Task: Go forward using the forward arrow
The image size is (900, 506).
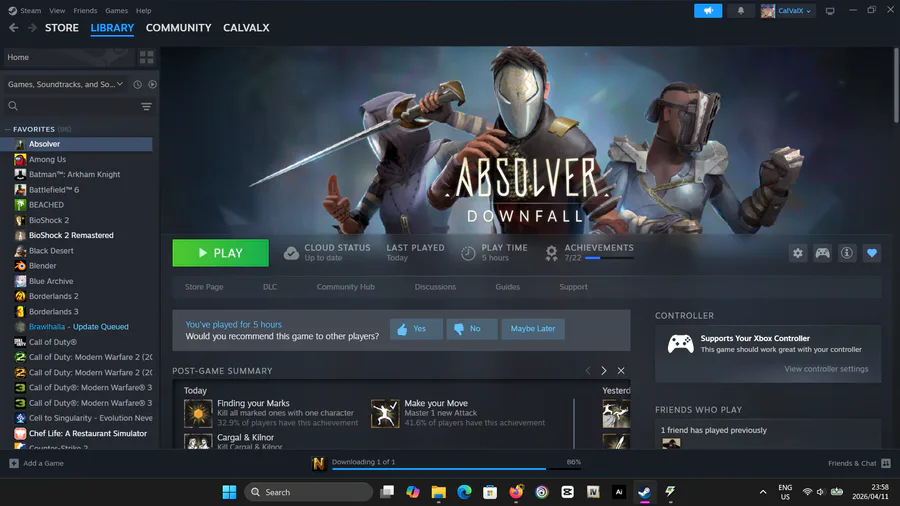Action: (32, 28)
